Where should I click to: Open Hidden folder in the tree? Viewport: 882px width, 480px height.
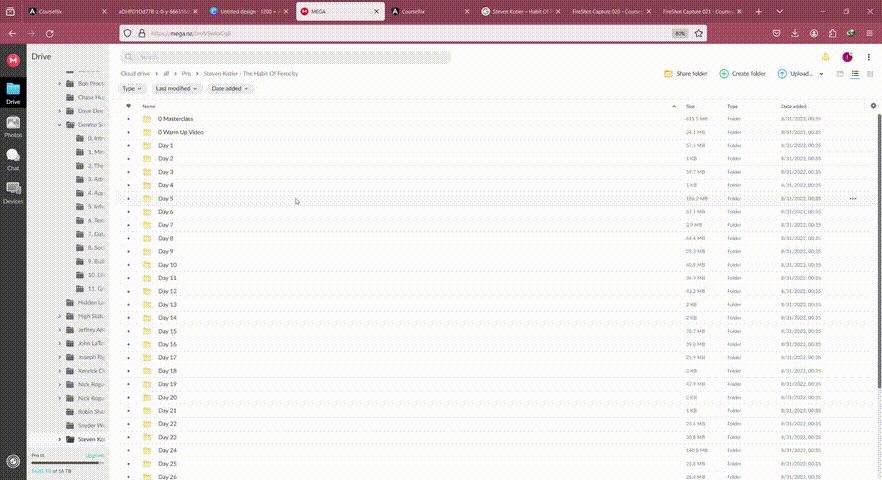click(x=86, y=302)
